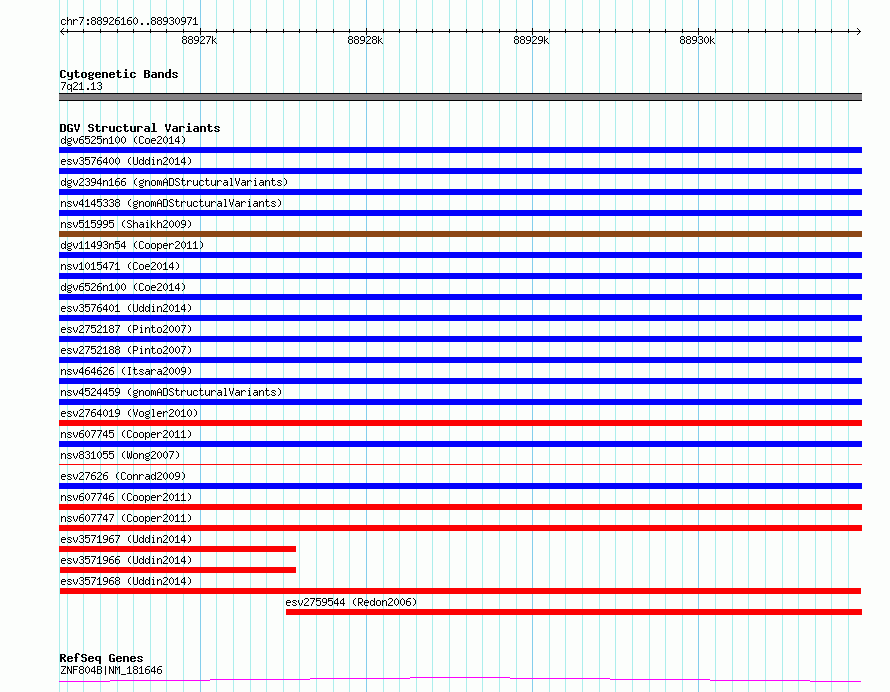Open nsv1015471 (Coe2014) variant

(120, 266)
